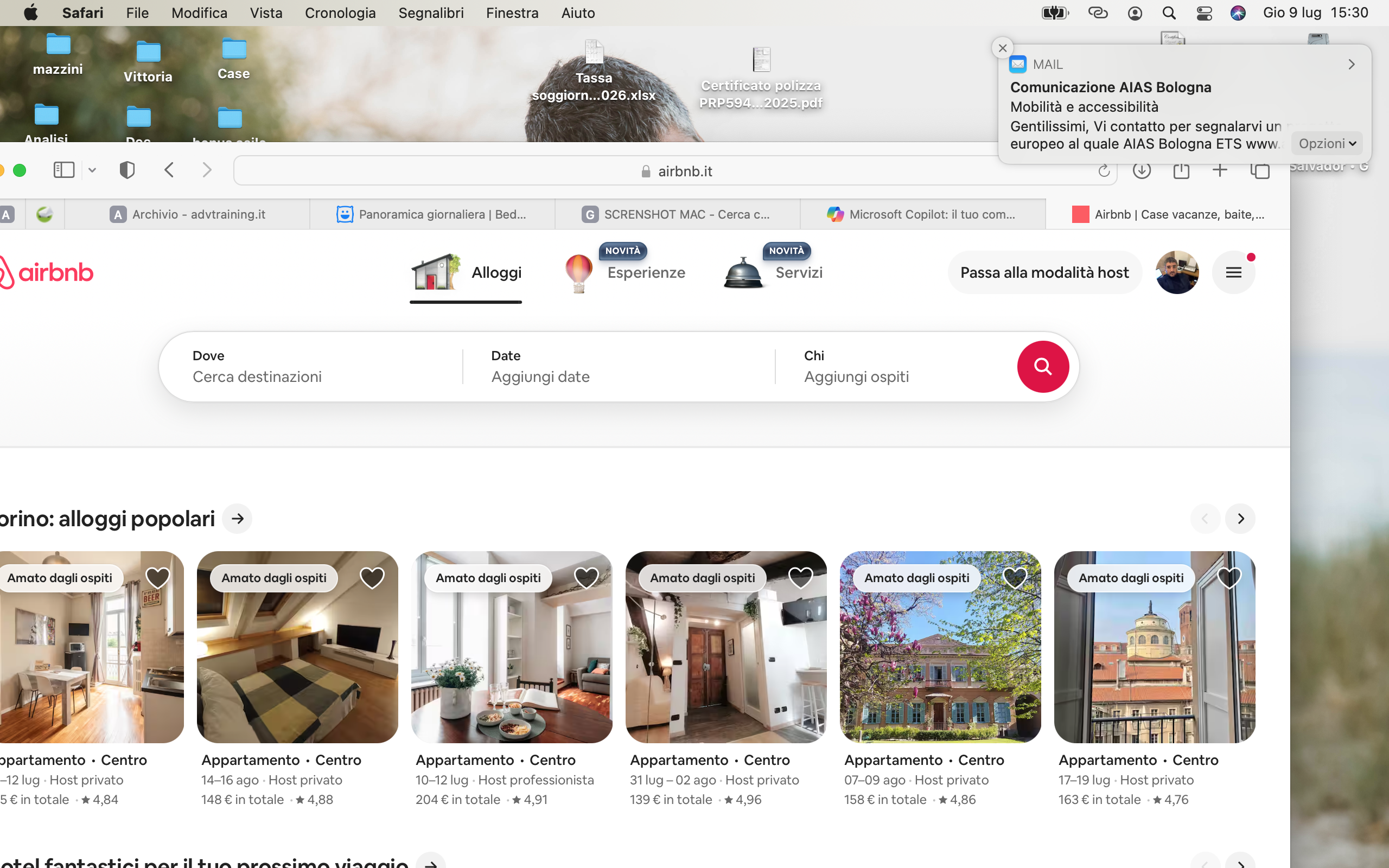
Task: Favorite the 204 € apartment with heart
Action: click(586, 578)
